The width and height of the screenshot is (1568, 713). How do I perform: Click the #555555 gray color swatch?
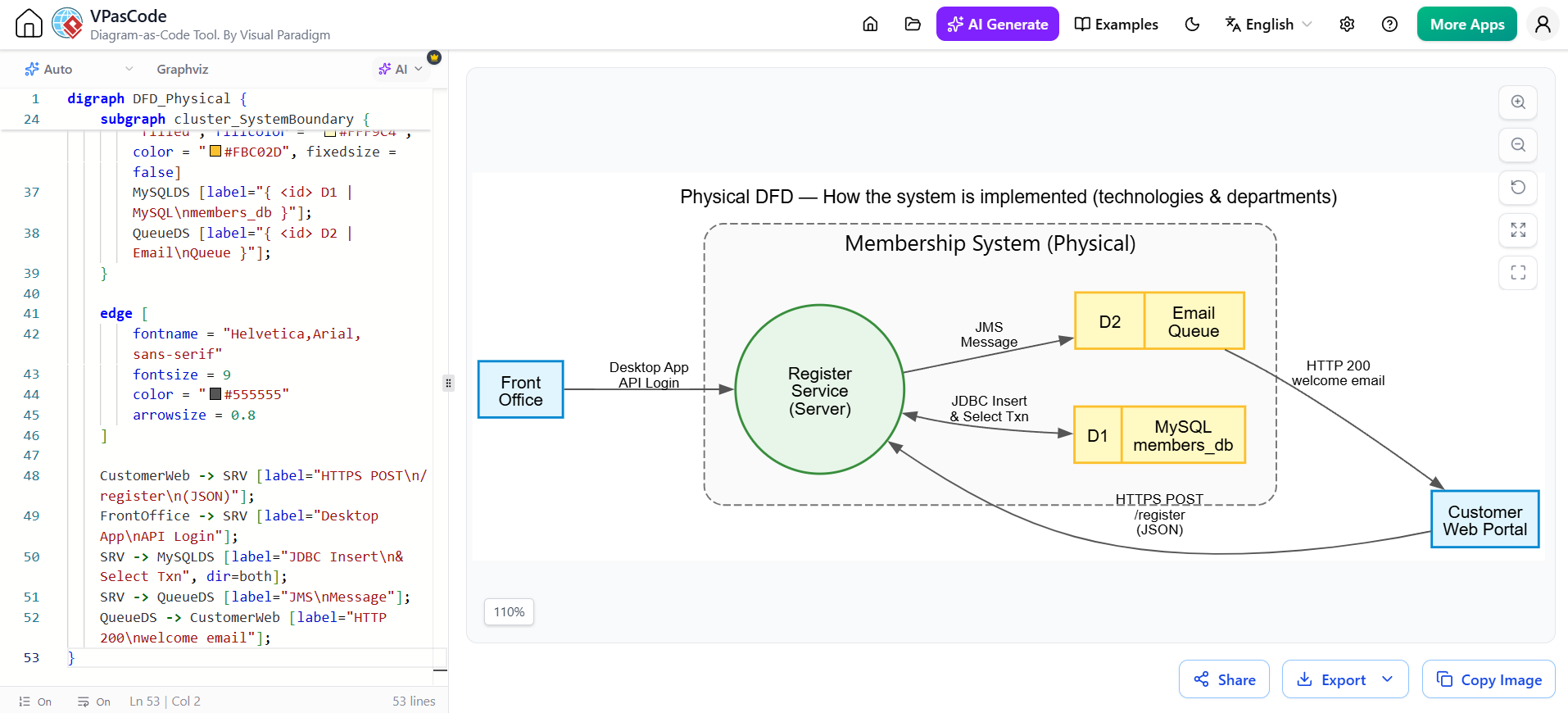[x=215, y=394]
